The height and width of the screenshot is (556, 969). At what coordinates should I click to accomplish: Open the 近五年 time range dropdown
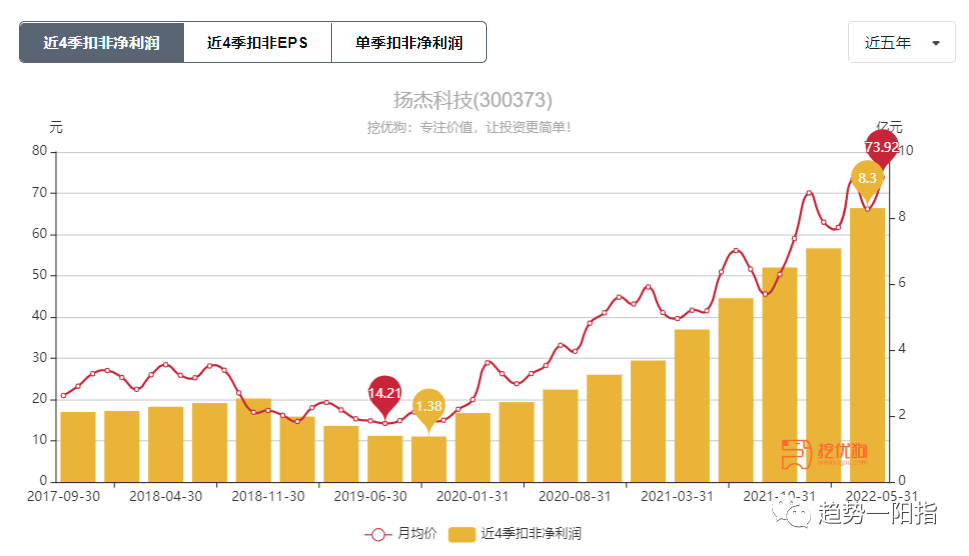(x=902, y=42)
